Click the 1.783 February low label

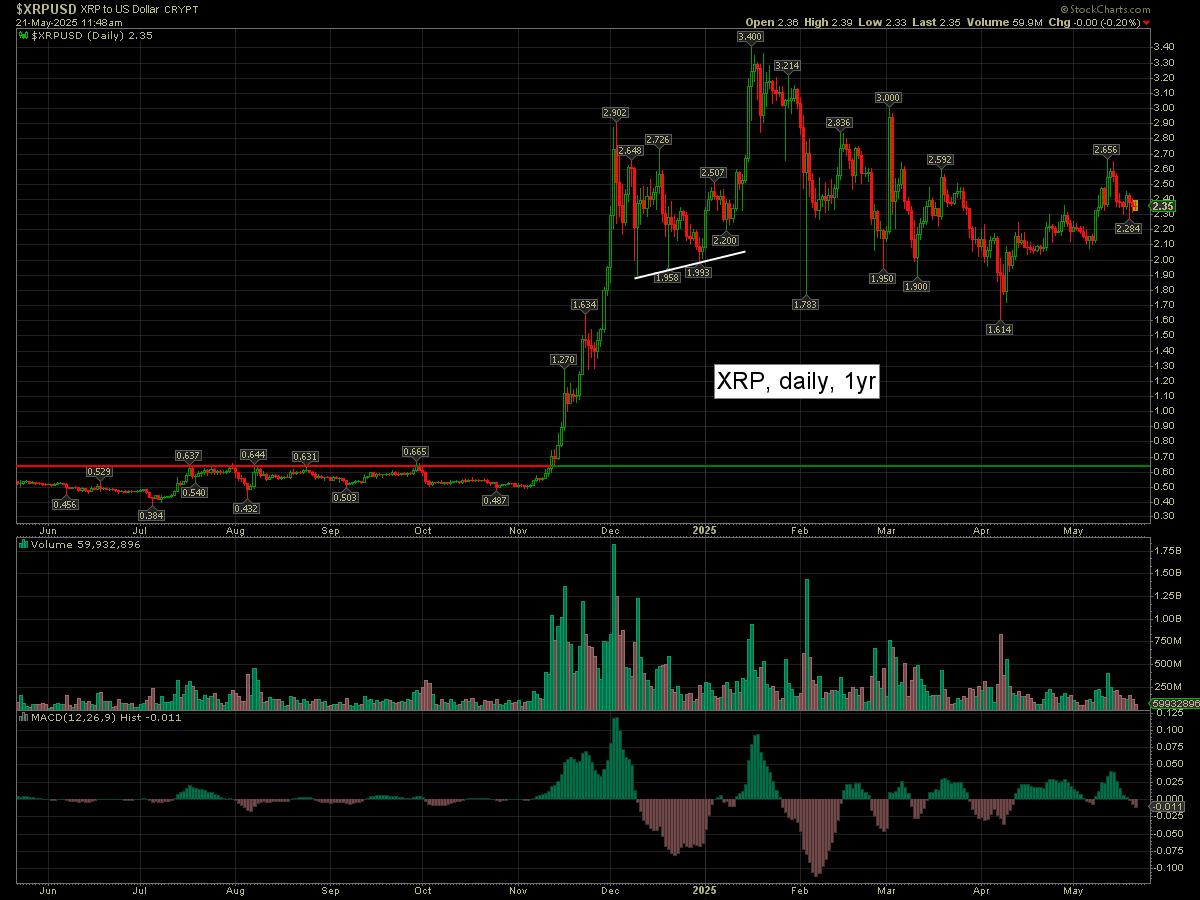pos(805,303)
